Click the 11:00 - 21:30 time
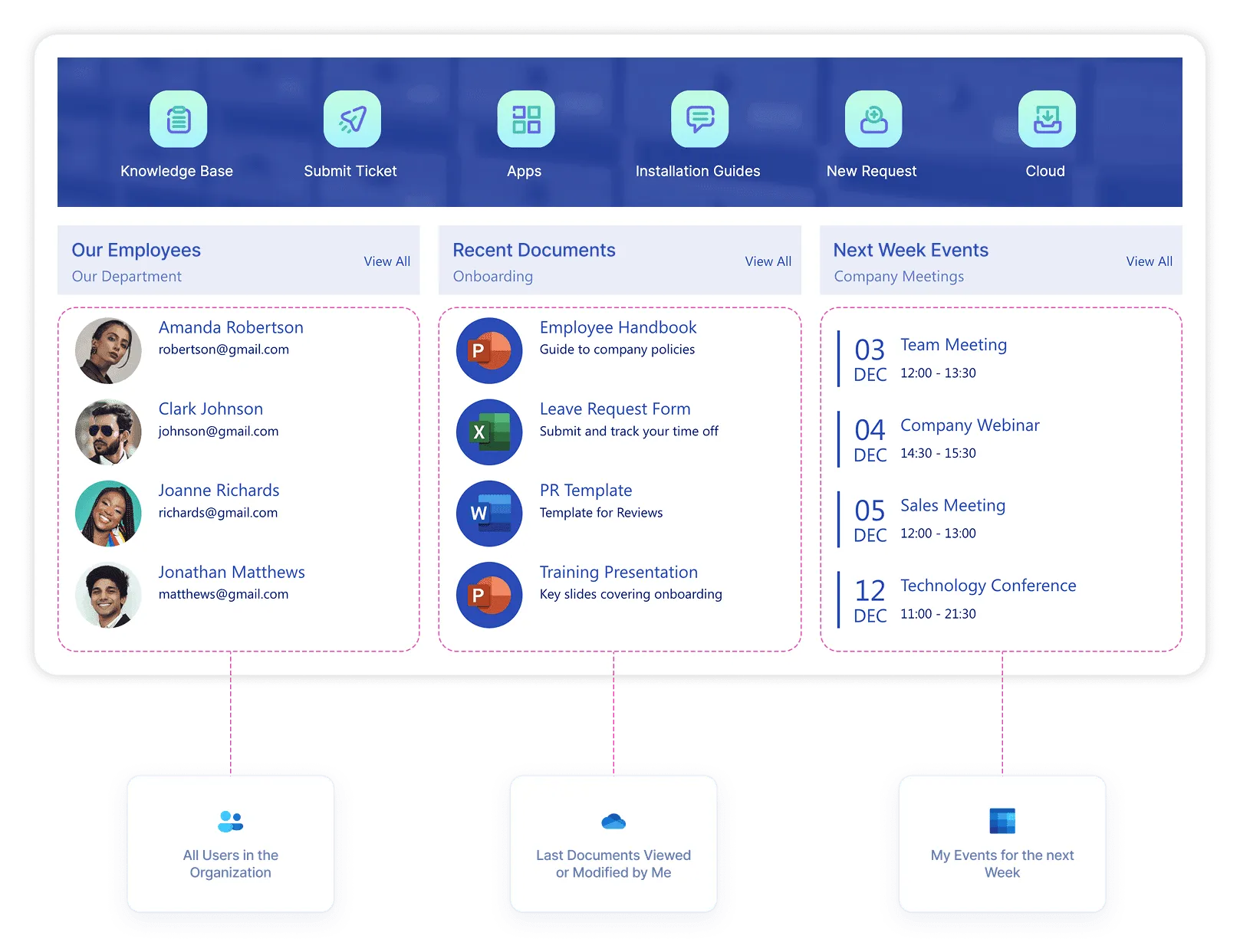1240x952 pixels. [938, 614]
